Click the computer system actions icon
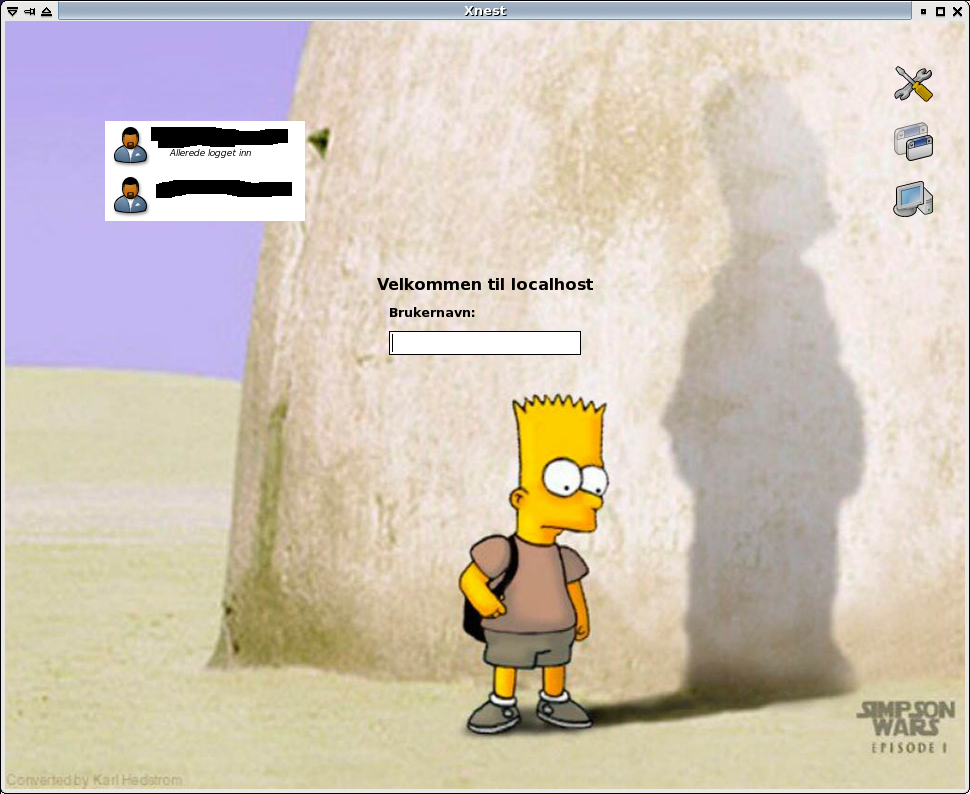This screenshot has height=794, width=970. [913, 199]
